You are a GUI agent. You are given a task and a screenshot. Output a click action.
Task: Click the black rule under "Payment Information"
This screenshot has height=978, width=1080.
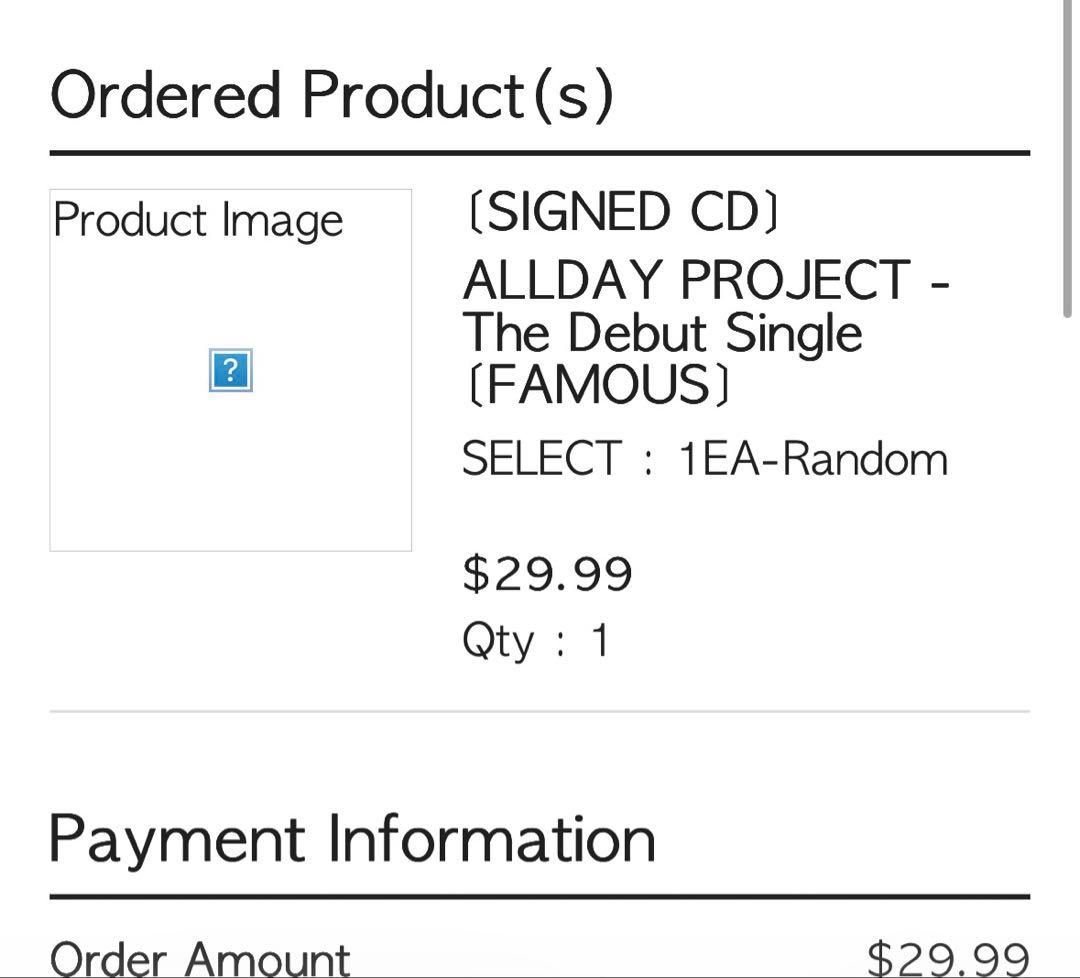[x=540, y=897]
